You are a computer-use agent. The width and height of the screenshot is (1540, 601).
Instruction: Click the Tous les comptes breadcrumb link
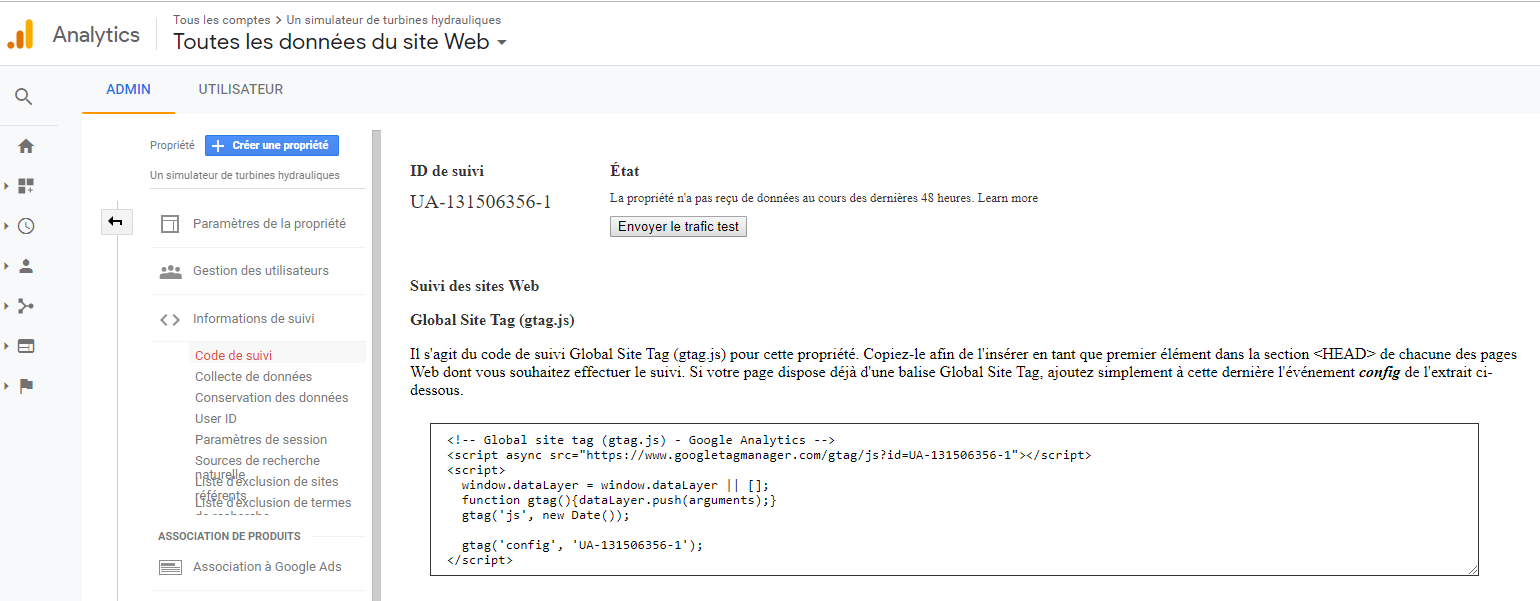(221, 20)
